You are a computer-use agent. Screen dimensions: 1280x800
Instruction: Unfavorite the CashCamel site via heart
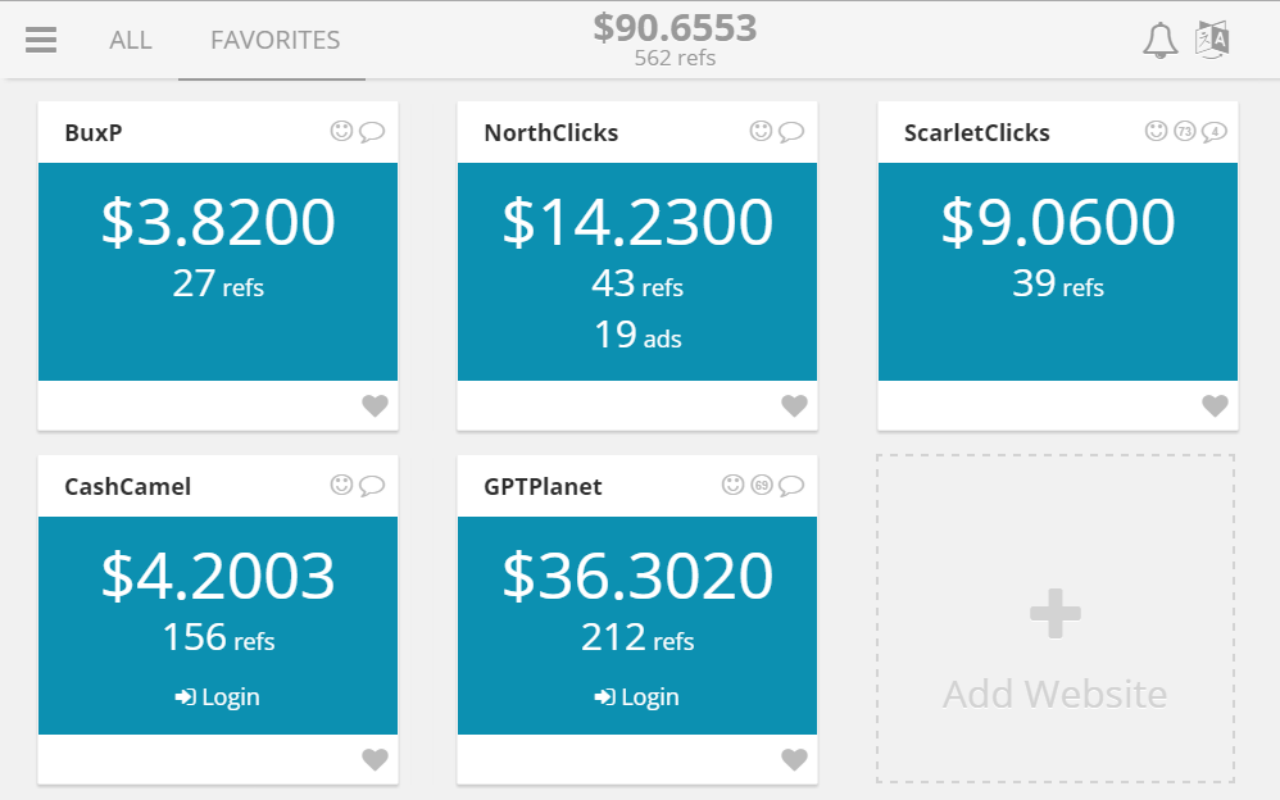tap(375, 760)
